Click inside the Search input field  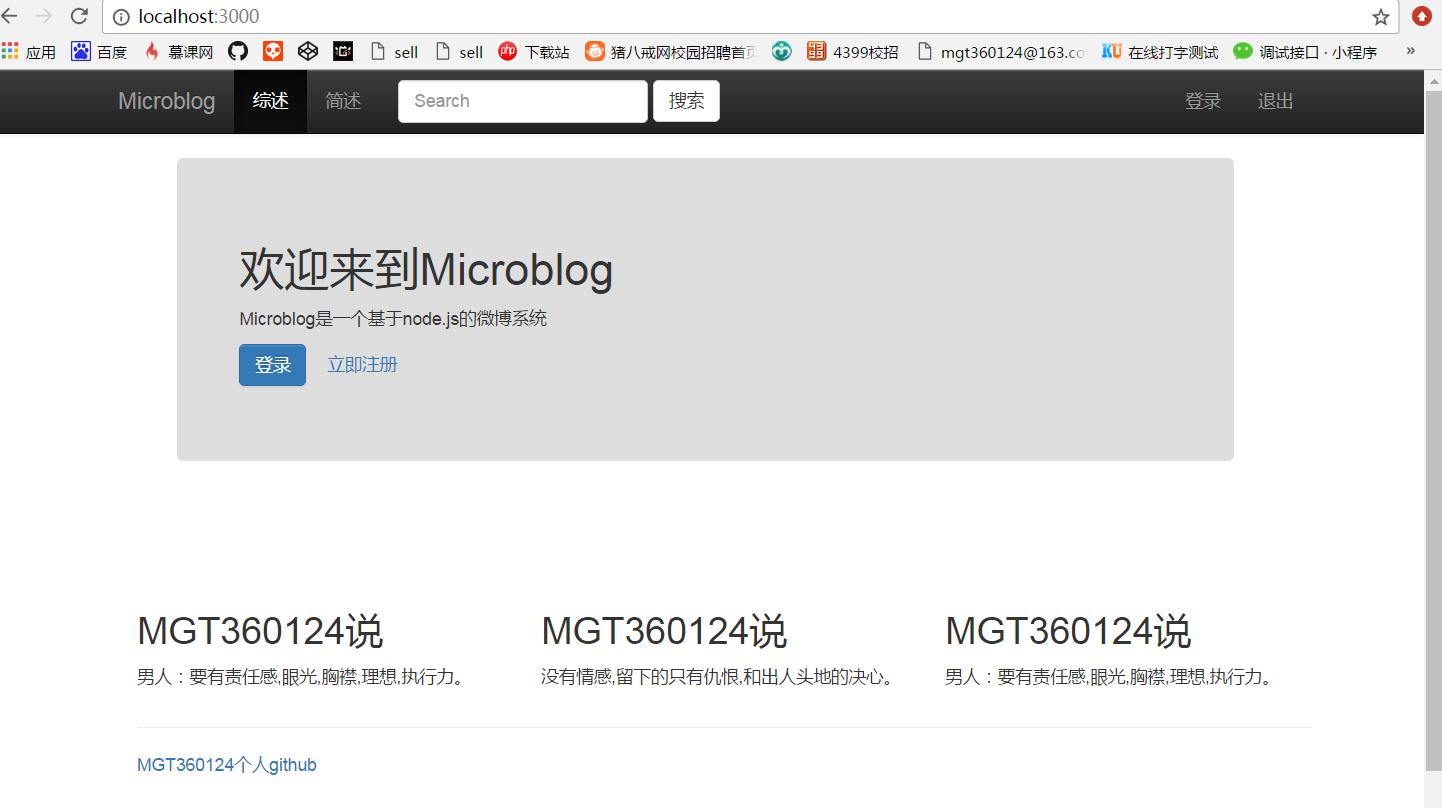(521, 100)
